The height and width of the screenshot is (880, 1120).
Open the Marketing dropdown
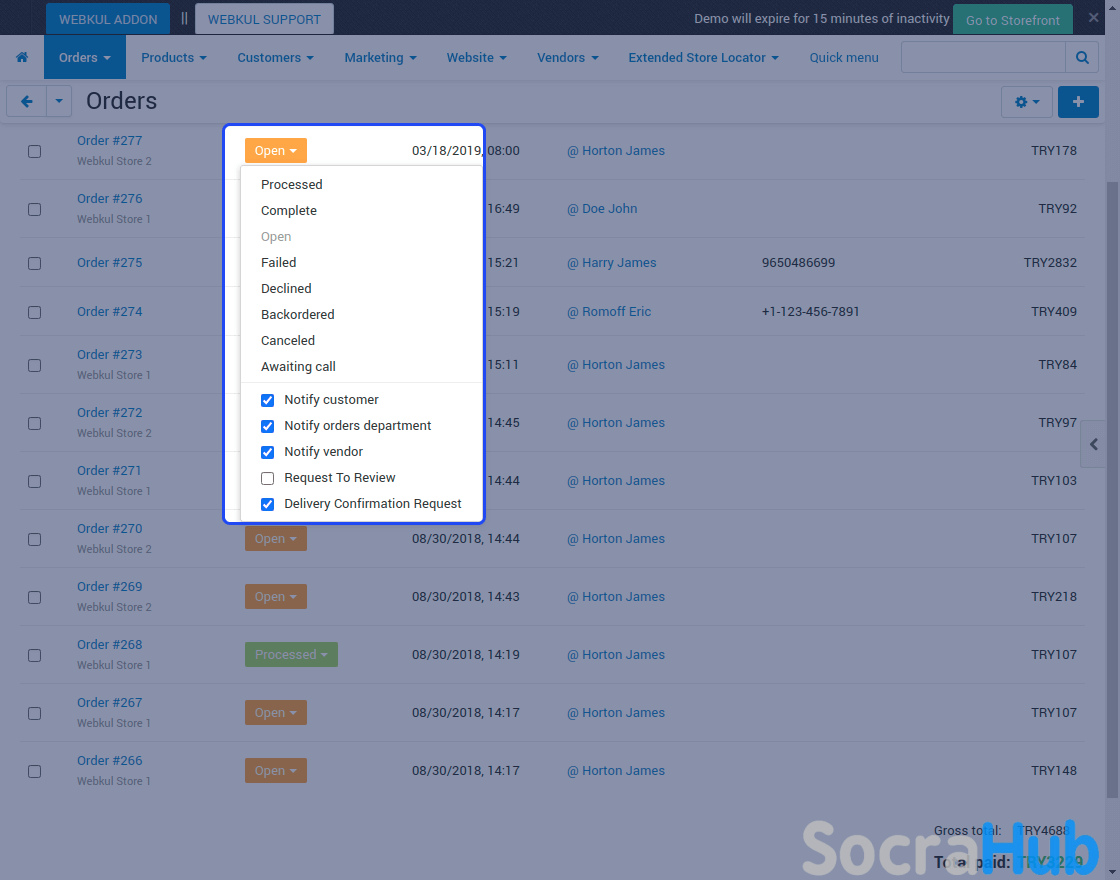pyautogui.click(x=380, y=57)
